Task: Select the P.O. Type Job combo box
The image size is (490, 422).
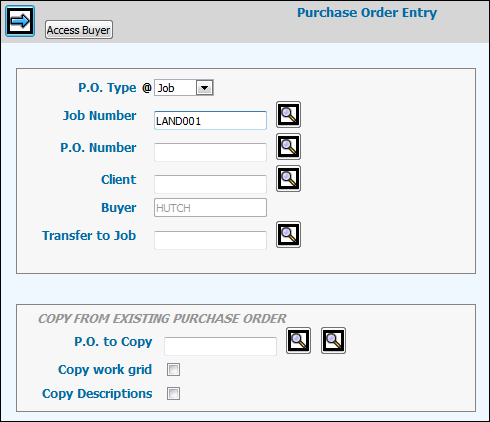Action: [x=184, y=88]
